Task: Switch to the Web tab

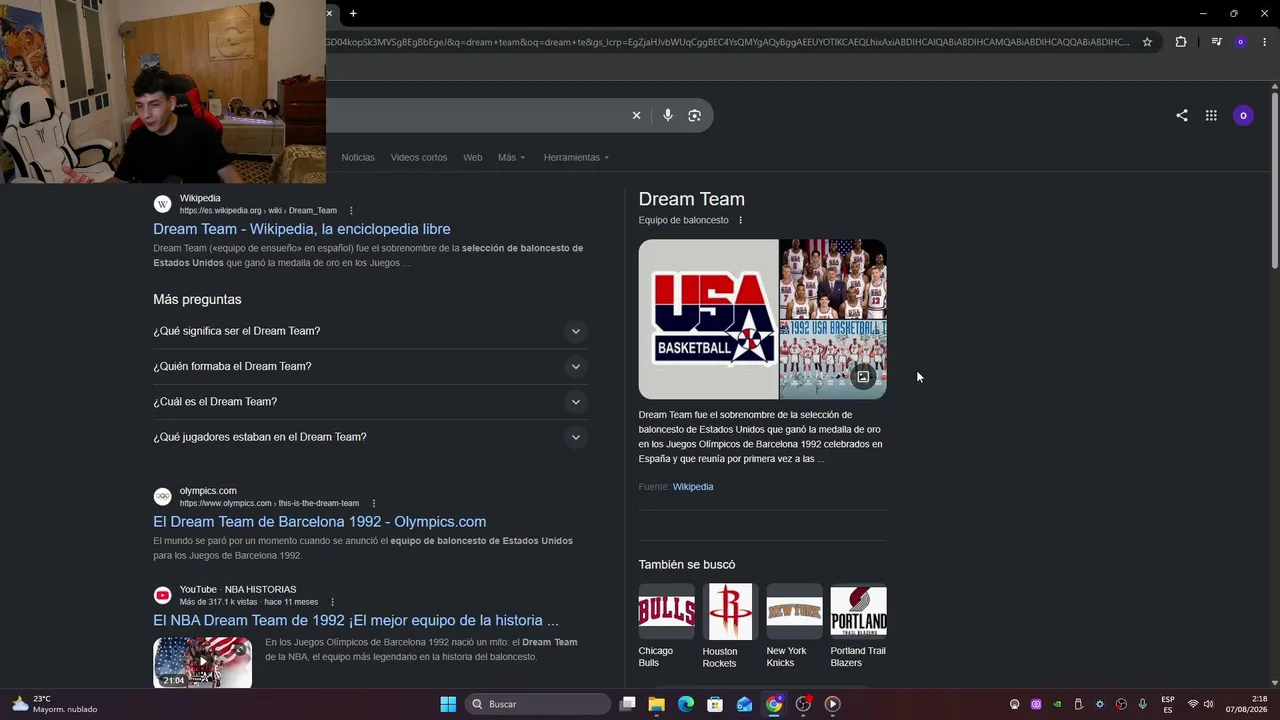Action: pos(472,157)
